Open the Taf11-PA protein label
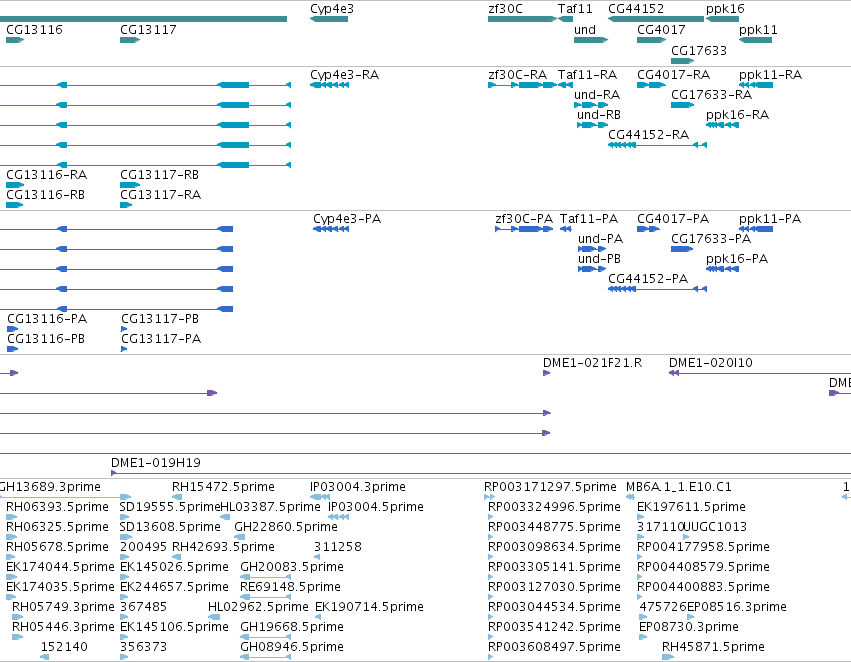 pyautogui.click(x=588, y=219)
